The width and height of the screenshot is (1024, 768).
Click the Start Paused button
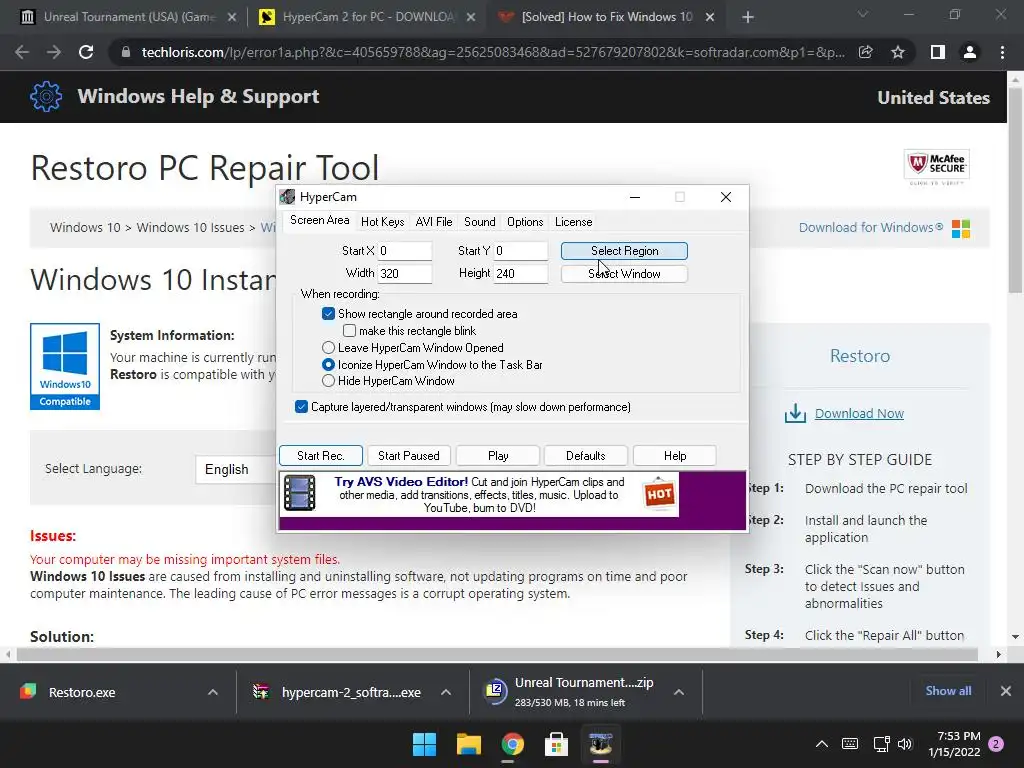[409, 455]
